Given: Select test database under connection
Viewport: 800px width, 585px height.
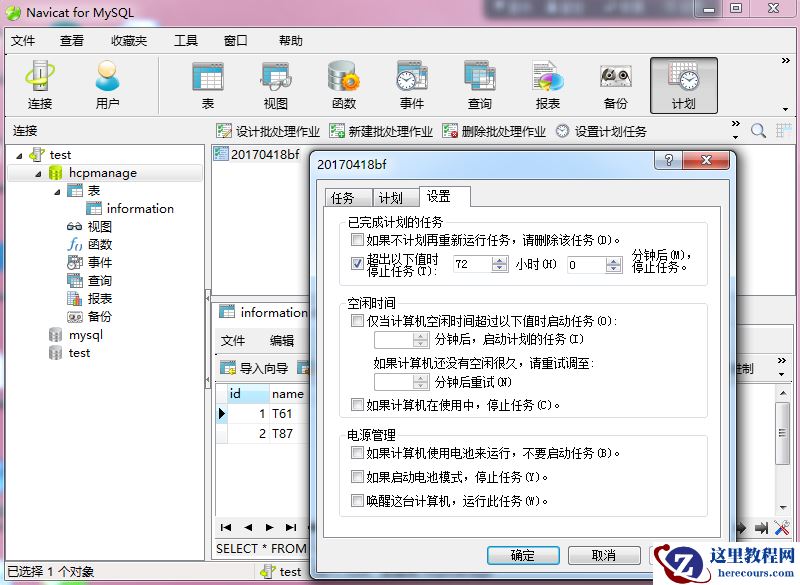Looking at the screenshot, I should 70,353.
